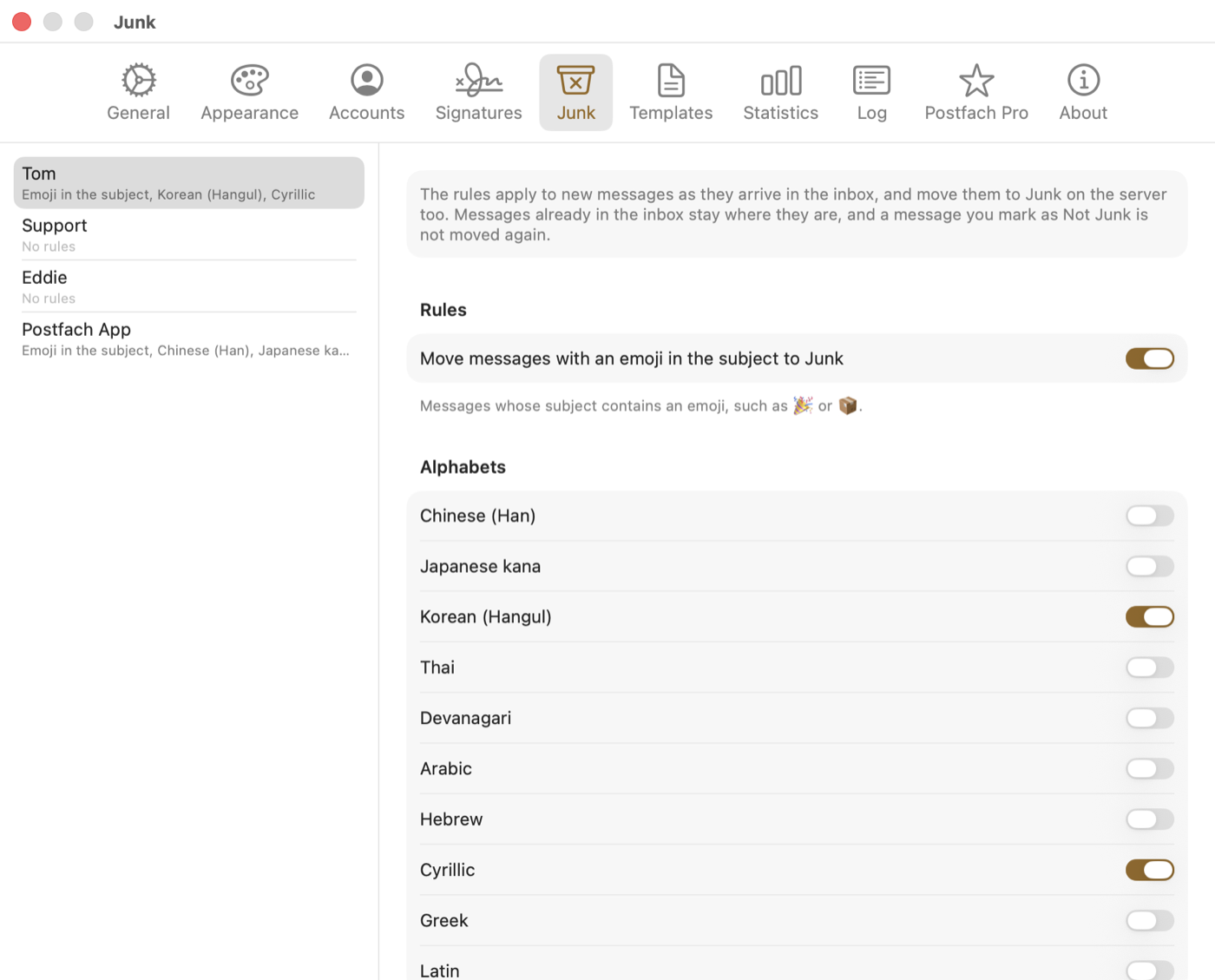This screenshot has height=980, width=1215.
Task: Enable the Arabic alphabet switch
Action: click(x=1150, y=768)
